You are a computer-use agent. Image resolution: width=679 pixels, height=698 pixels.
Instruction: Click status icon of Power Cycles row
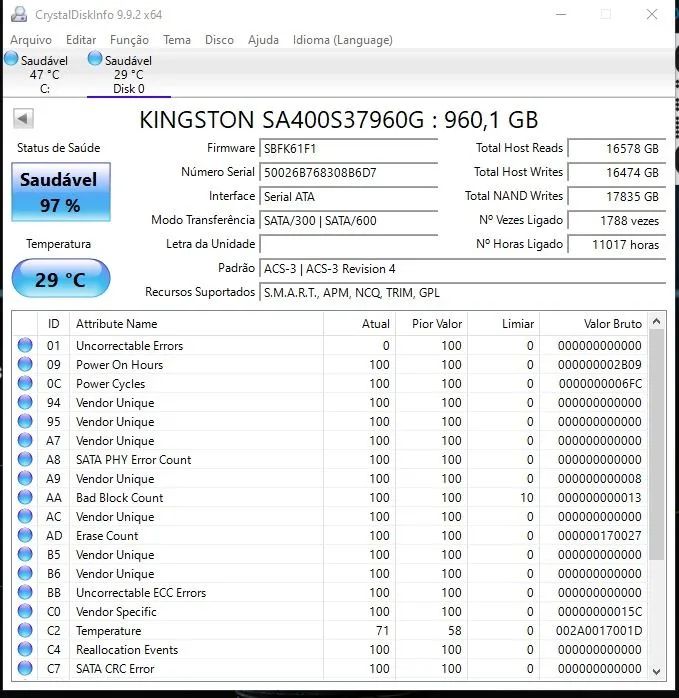click(x=25, y=383)
